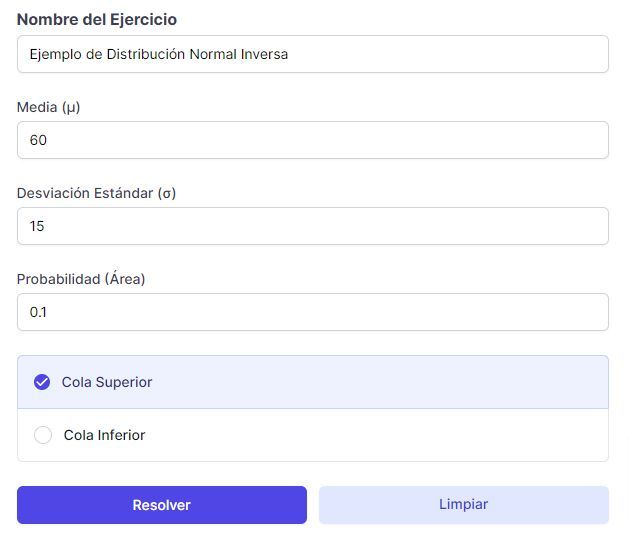Place cursor on the value 15
The height and width of the screenshot is (542, 630).
[37, 226]
